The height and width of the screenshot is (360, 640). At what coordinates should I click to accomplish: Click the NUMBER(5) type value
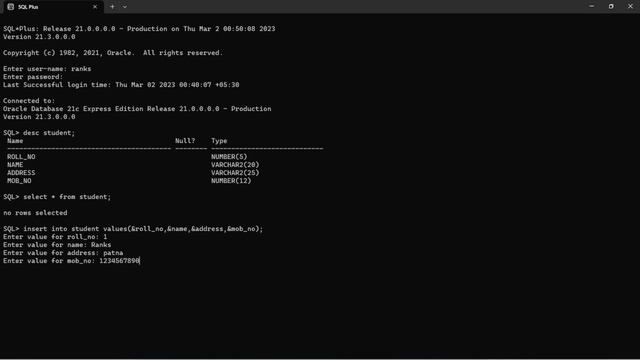229,157
